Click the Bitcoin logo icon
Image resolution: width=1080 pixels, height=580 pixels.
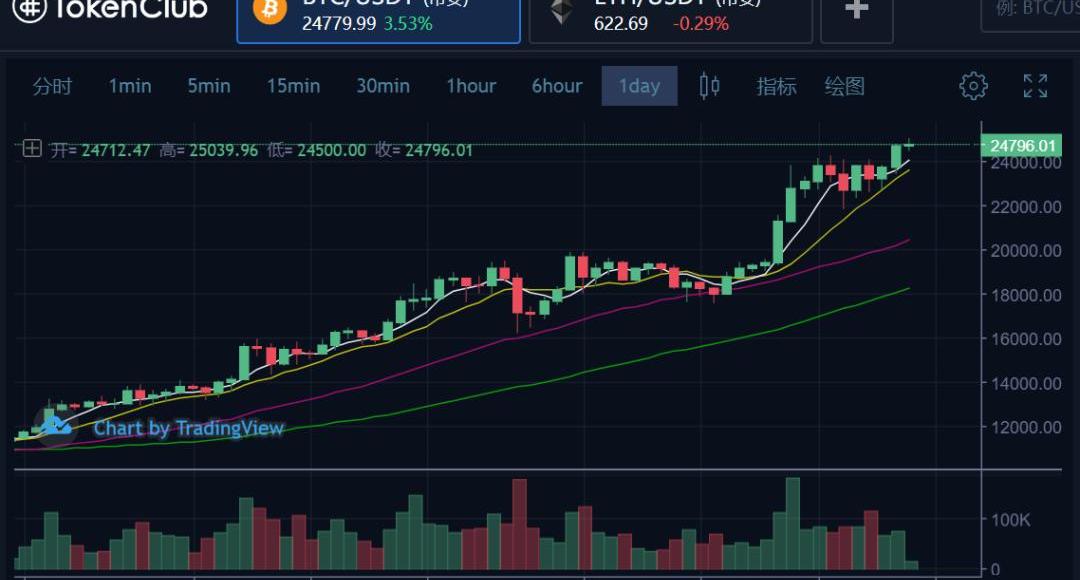click(268, 10)
